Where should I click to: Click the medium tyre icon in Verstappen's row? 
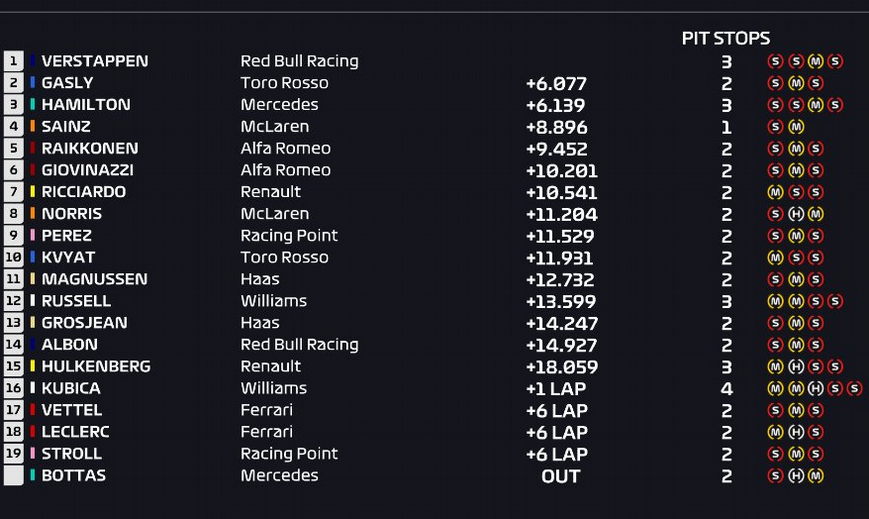tap(815, 61)
